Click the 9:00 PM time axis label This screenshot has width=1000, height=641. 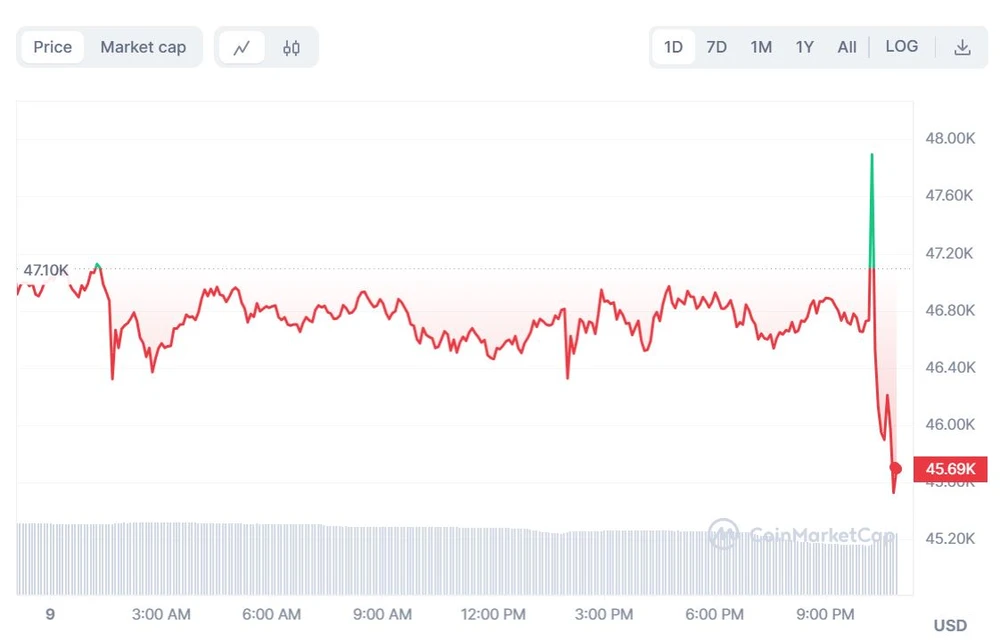point(825,615)
